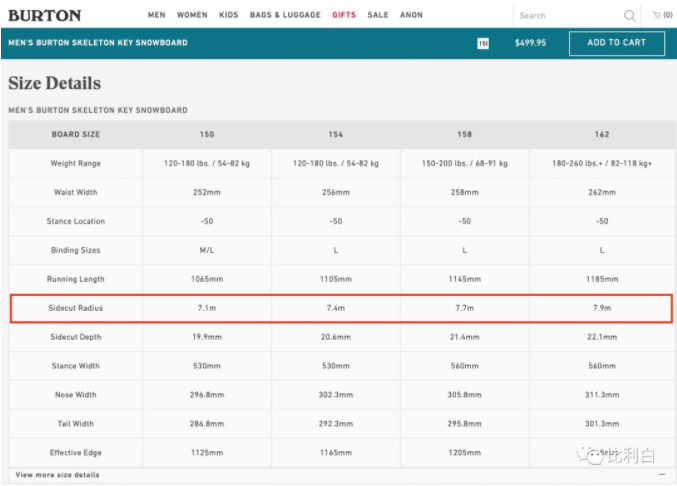Click the Size Details heading
This screenshot has height=486, width=677.
(54, 83)
